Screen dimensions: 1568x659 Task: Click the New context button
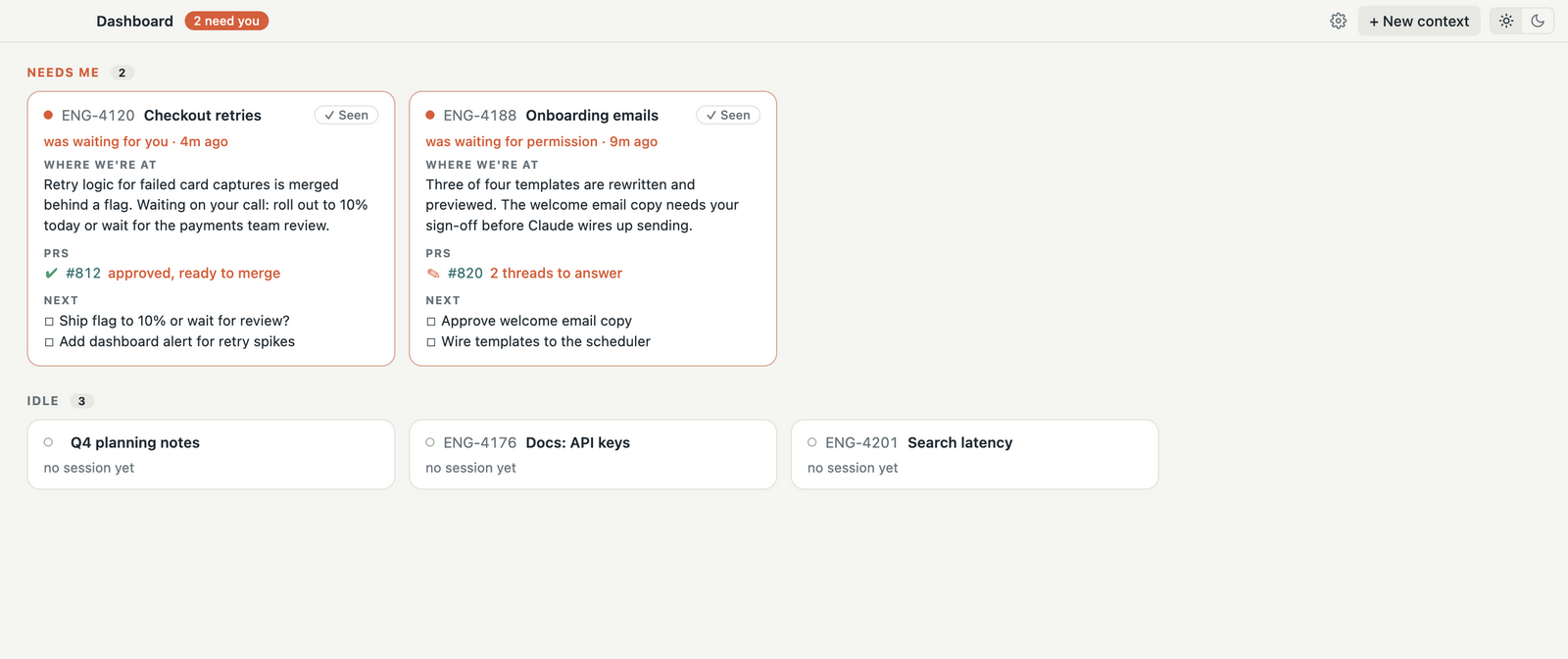[1419, 21]
